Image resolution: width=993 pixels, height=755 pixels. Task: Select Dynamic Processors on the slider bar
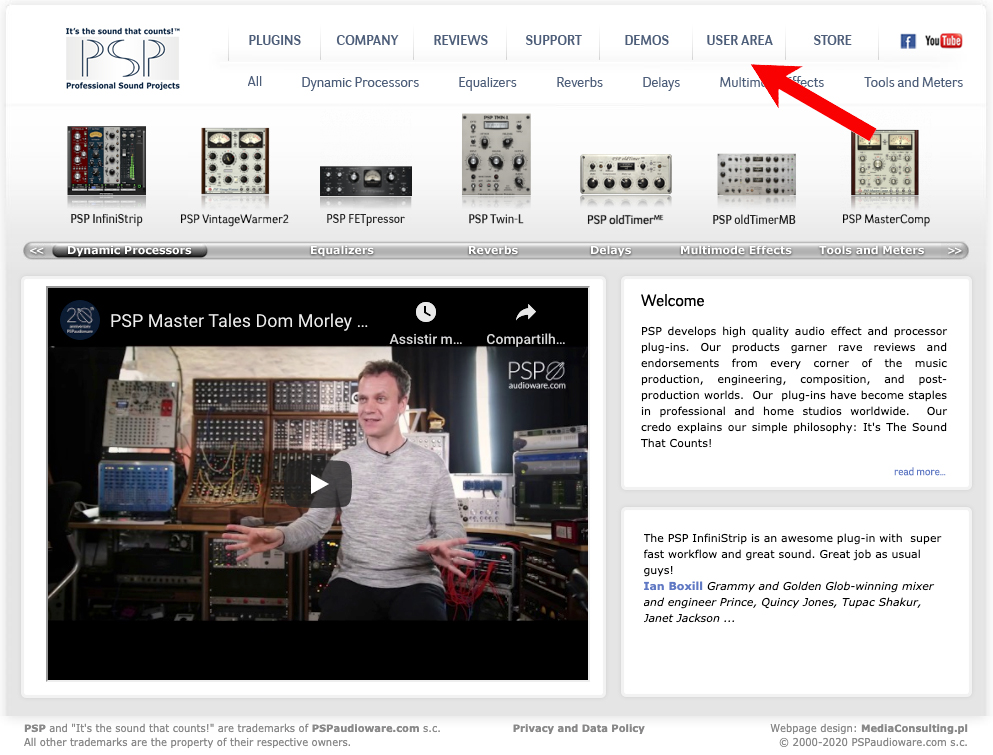tap(129, 250)
